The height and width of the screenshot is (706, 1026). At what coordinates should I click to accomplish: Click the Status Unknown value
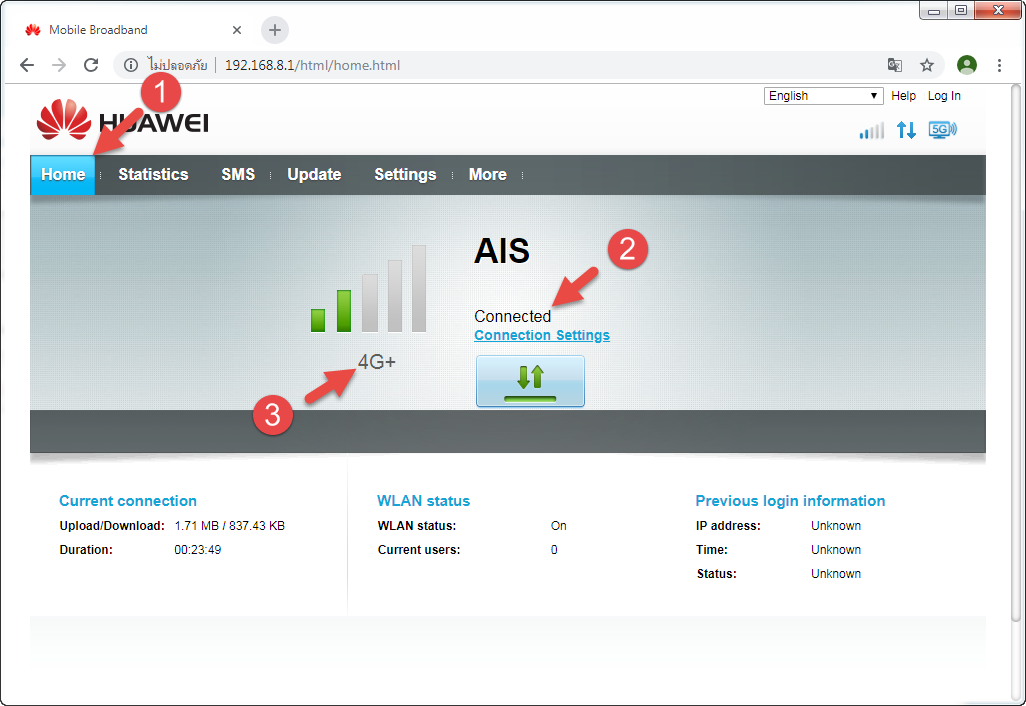(836, 573)
